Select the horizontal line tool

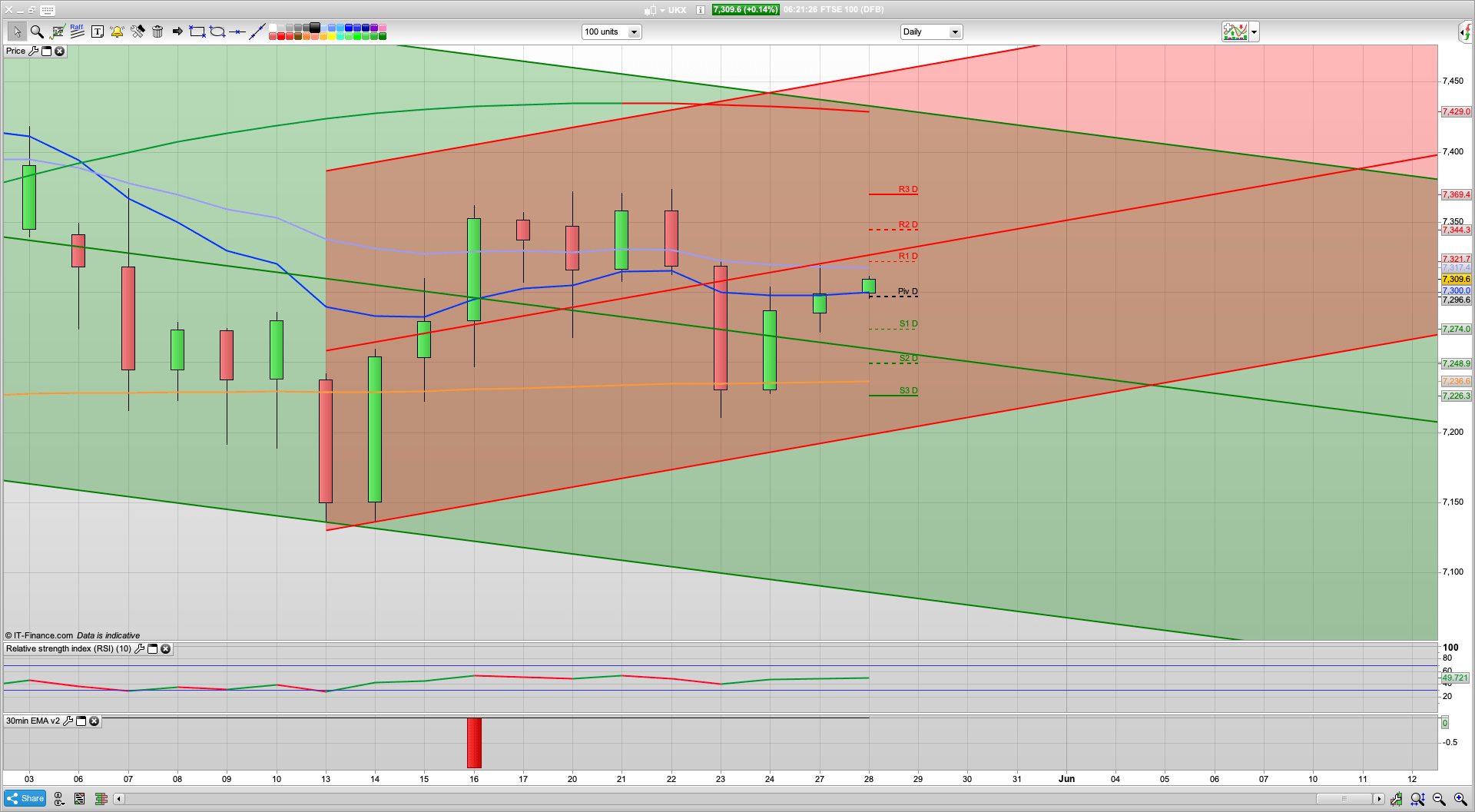[x=237, y=31]
